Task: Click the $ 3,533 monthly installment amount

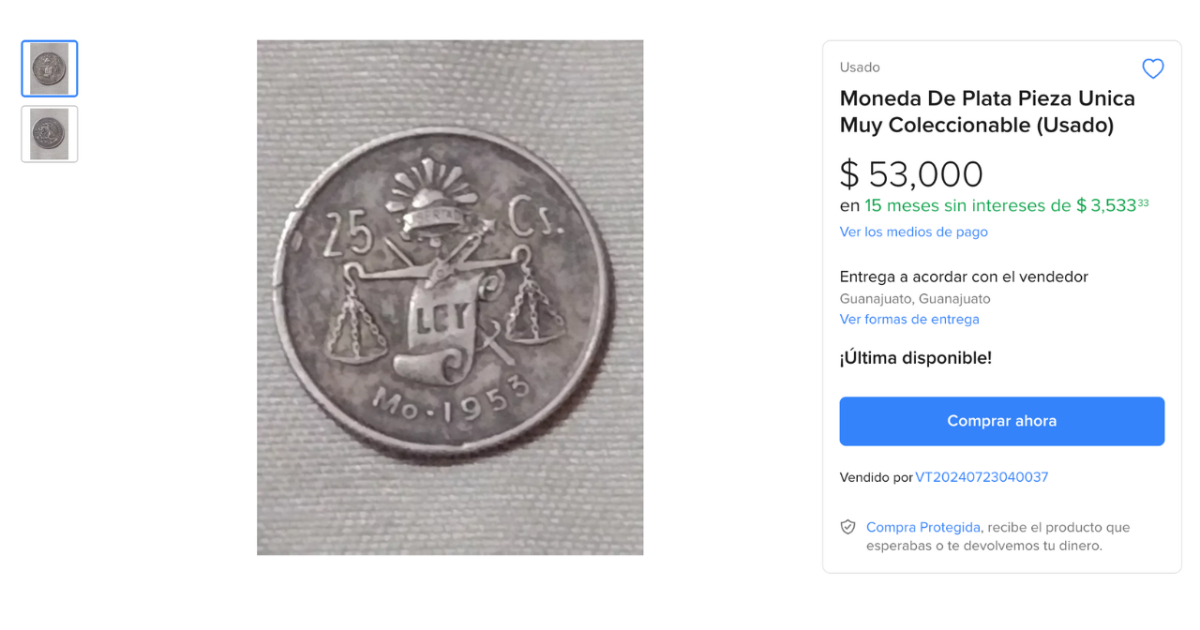Action: tap(1112, 206)
